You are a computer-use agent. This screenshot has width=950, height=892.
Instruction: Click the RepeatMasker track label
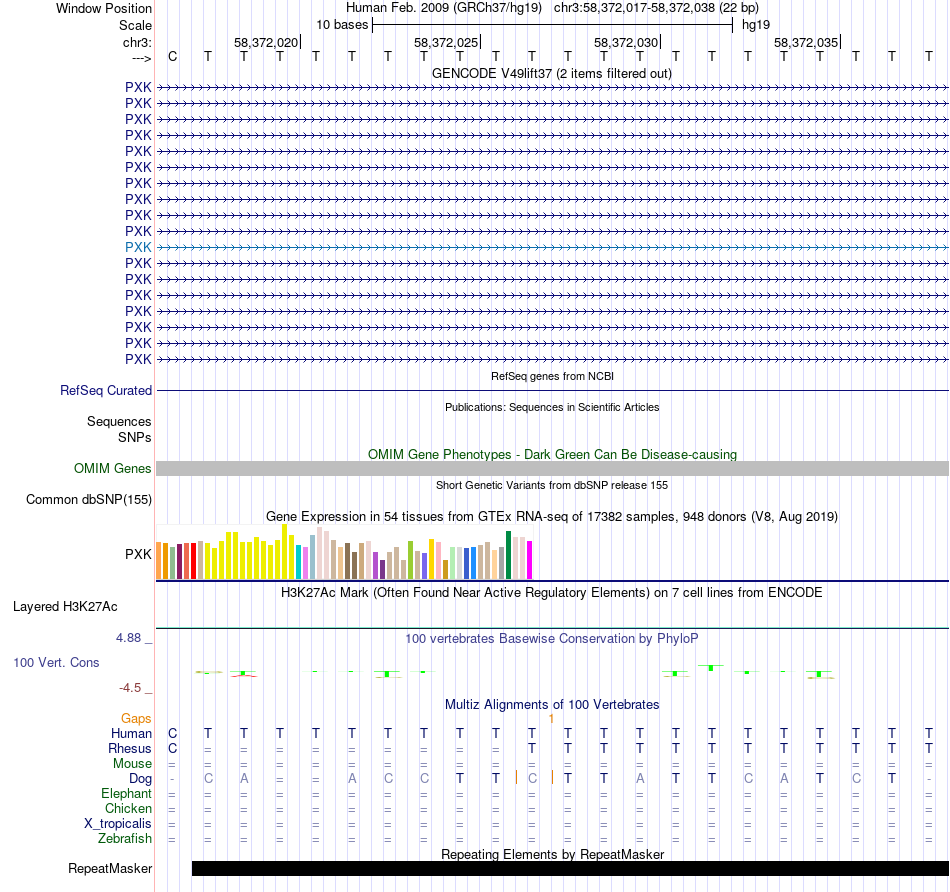pos(110,868)
